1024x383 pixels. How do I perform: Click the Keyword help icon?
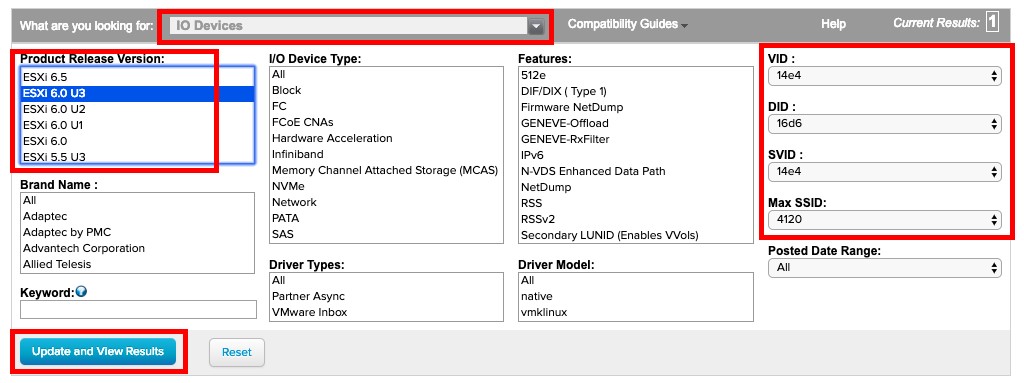click(81, 291)
